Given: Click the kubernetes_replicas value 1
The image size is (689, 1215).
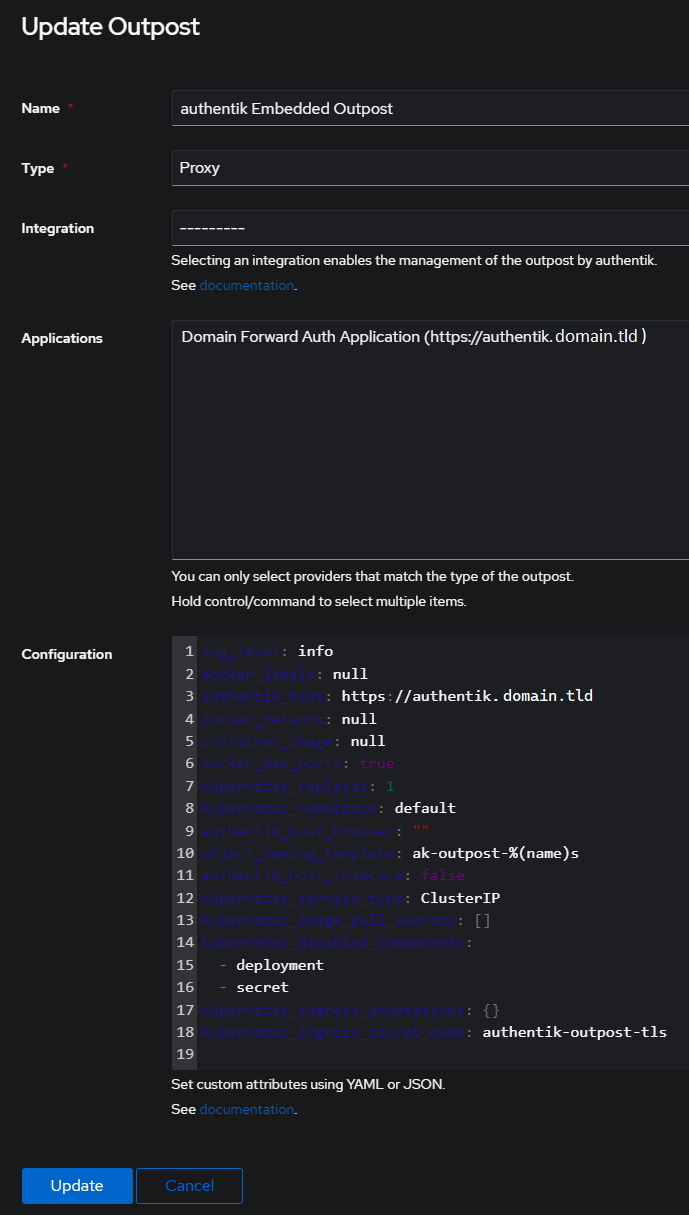Looking at the screenshot, I should point(390,786).
